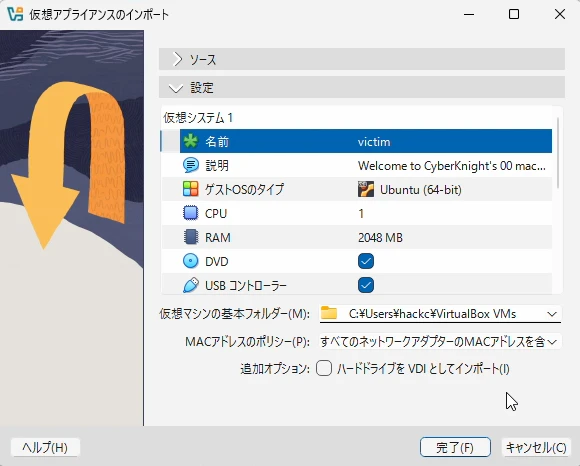Click the 完了(F) button
Viewport: 580px width, 466px height.
tap(455, 448)
